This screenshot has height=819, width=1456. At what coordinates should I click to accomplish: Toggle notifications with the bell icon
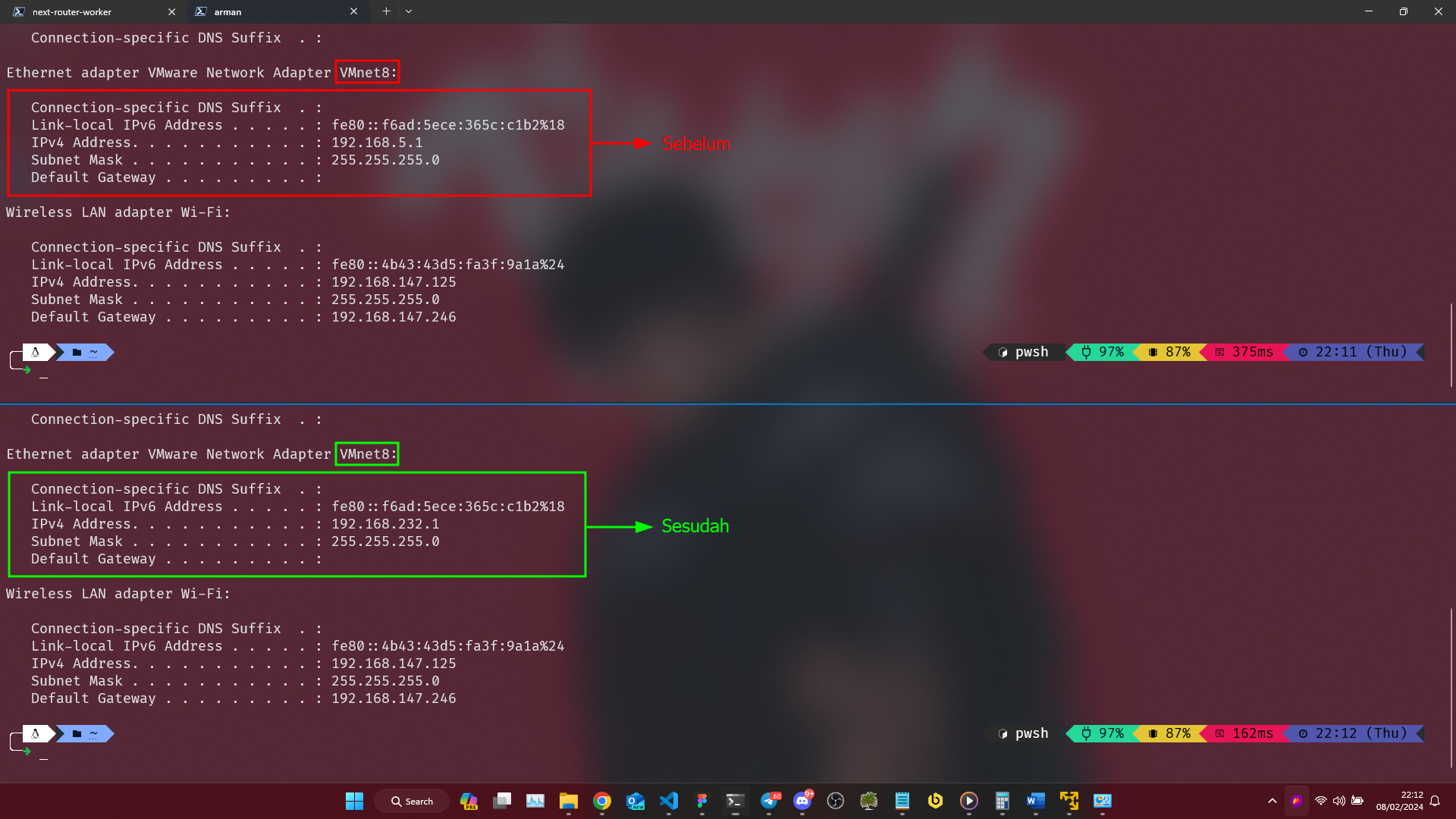click(x=1435, y=801)
